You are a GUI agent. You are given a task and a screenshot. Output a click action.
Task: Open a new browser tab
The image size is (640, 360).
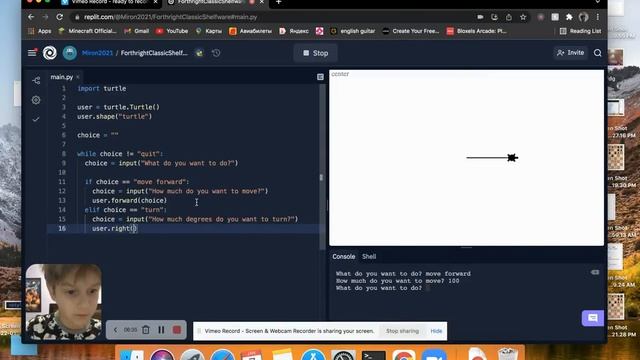(x=278, y=2)
